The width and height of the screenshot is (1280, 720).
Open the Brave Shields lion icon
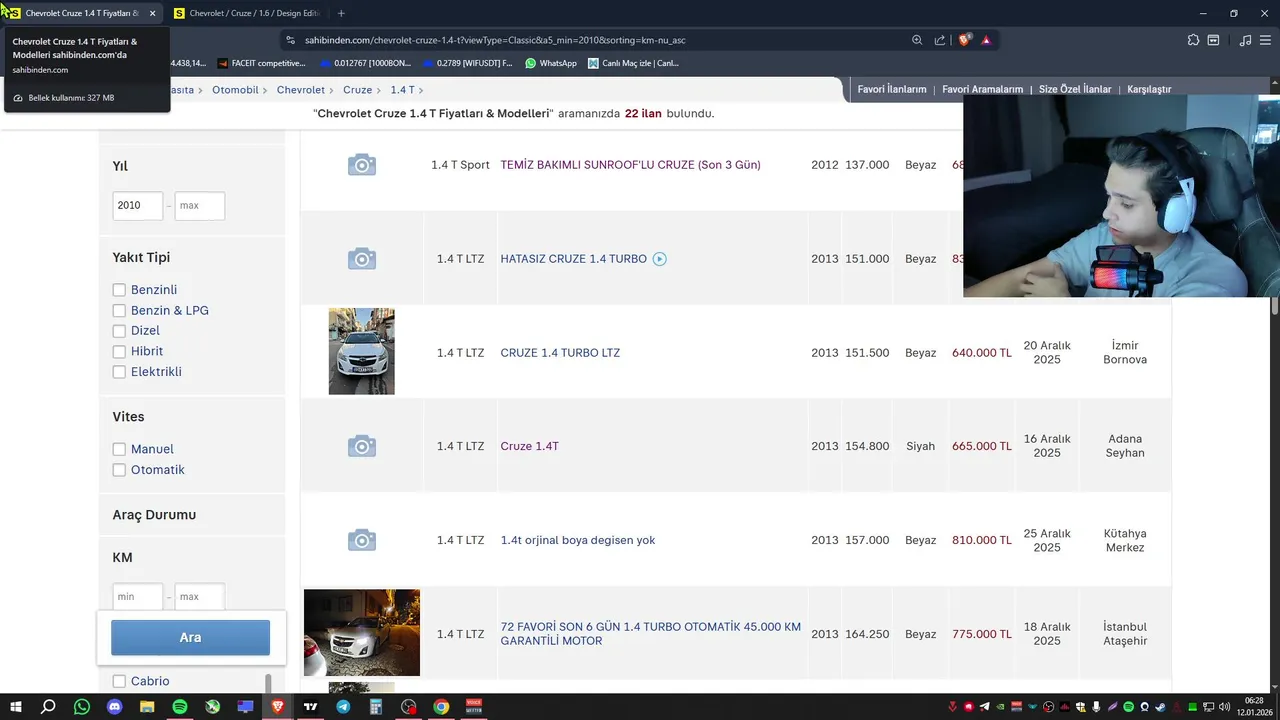pyautogui.click(x=964, y=40)
